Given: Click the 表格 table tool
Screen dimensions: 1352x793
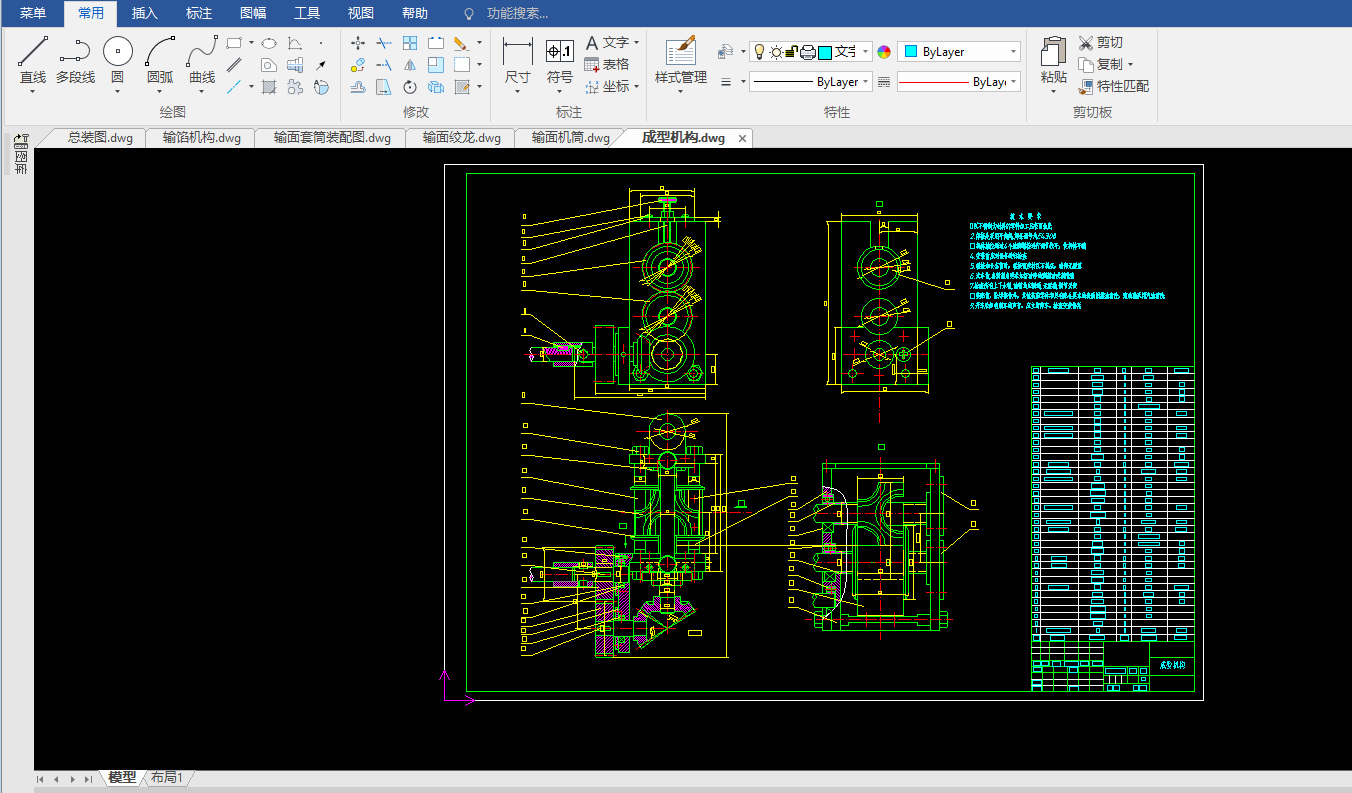Looking at the screenshot, I should [606, 64].
